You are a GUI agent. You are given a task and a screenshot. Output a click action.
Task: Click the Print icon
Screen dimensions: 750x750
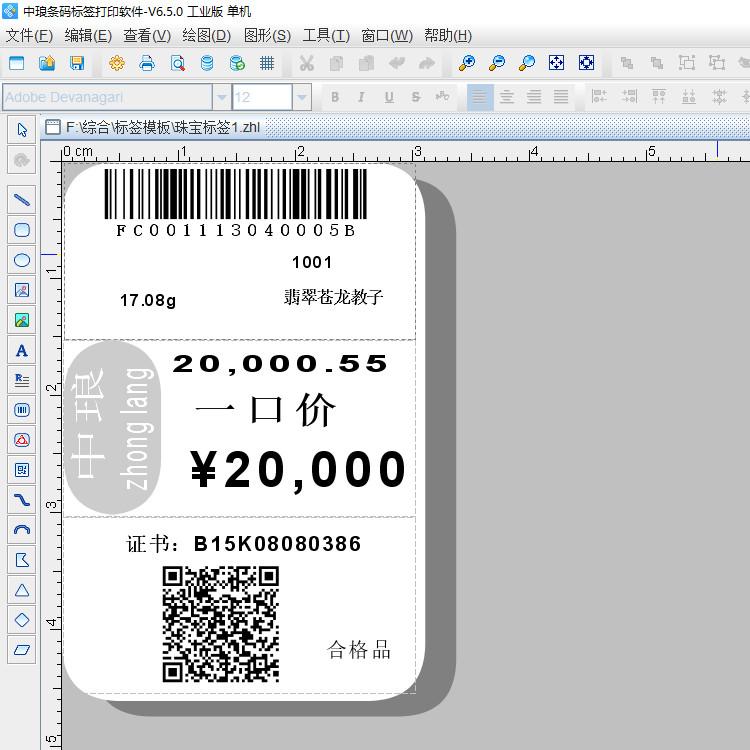pyautogui.click(x=147, y=63)
